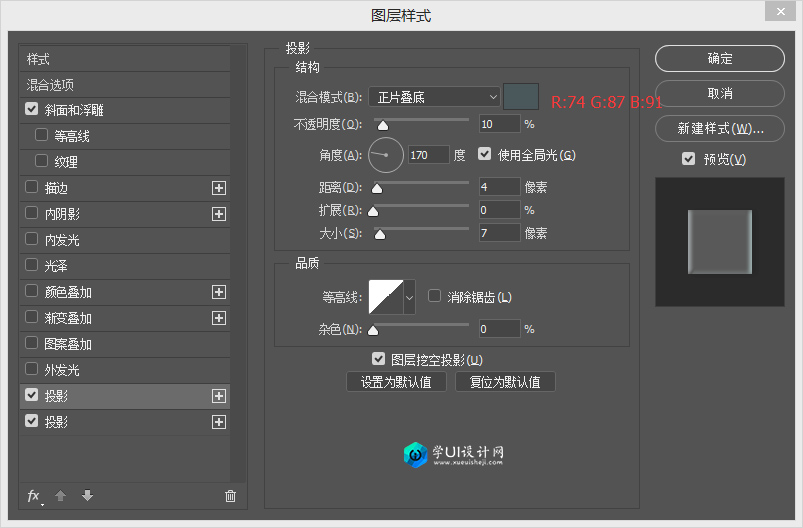803x528 pixels.
Task: Click the 设置为默认值 button
Action: pos(396,382)
